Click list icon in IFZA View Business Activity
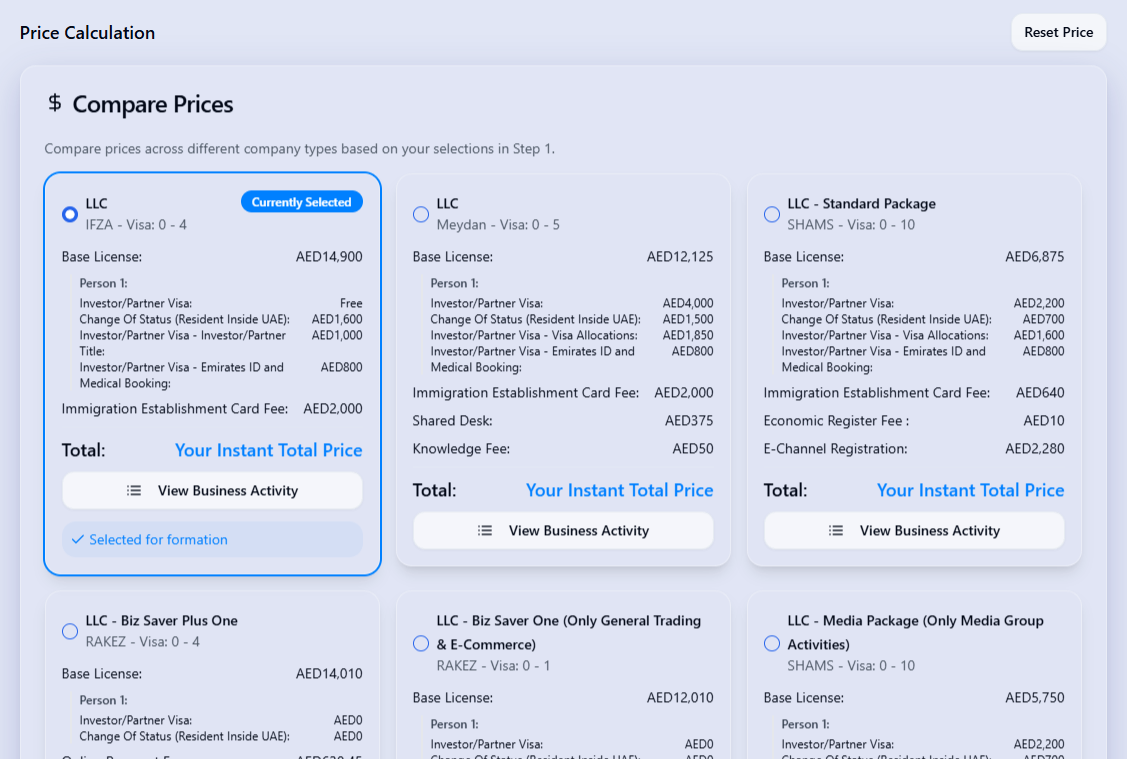This screenshot has width=1127, height=759. (x=134, y=490)
